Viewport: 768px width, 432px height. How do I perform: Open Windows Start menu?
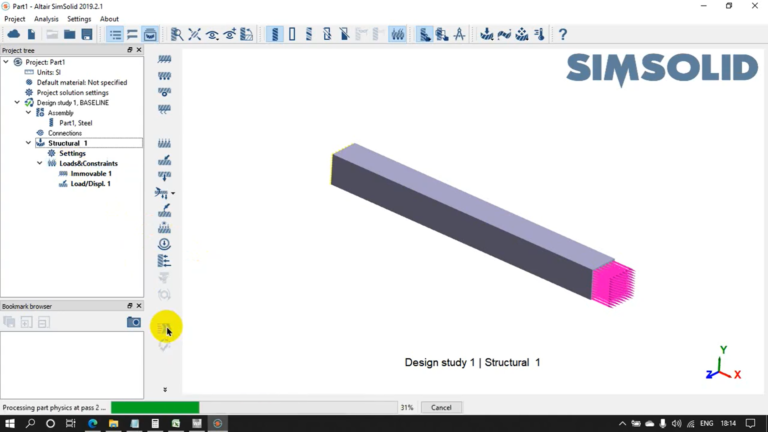pyautogui.click(x=10, y=423)
